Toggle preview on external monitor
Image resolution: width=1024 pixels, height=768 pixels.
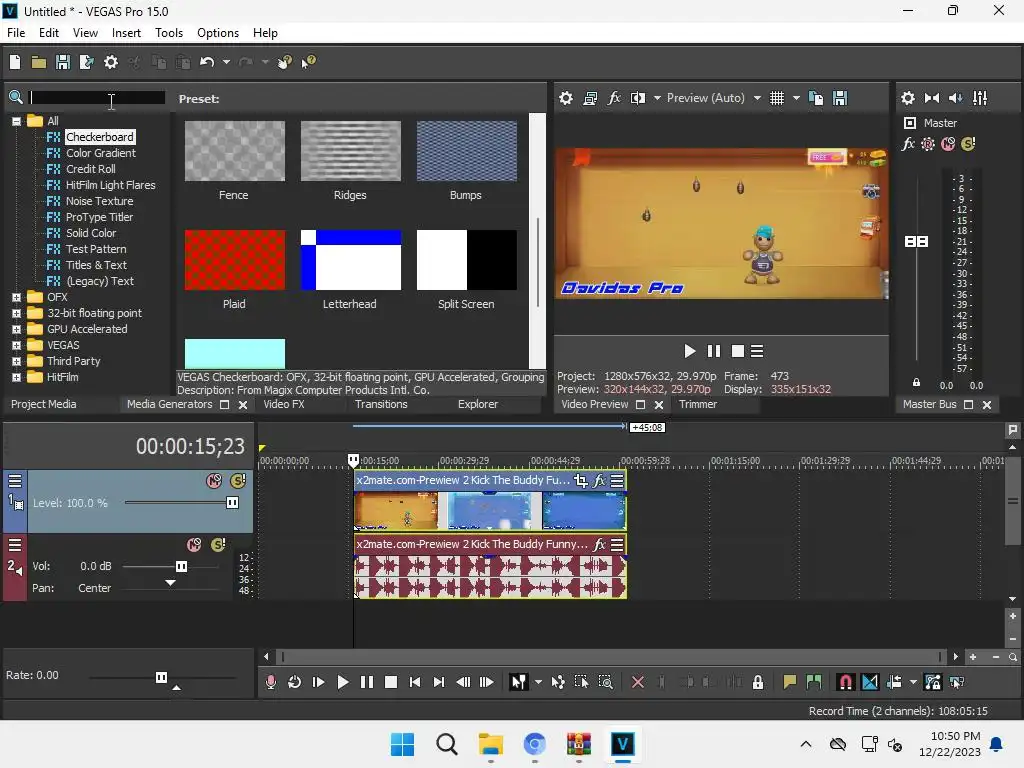point(590,98)
